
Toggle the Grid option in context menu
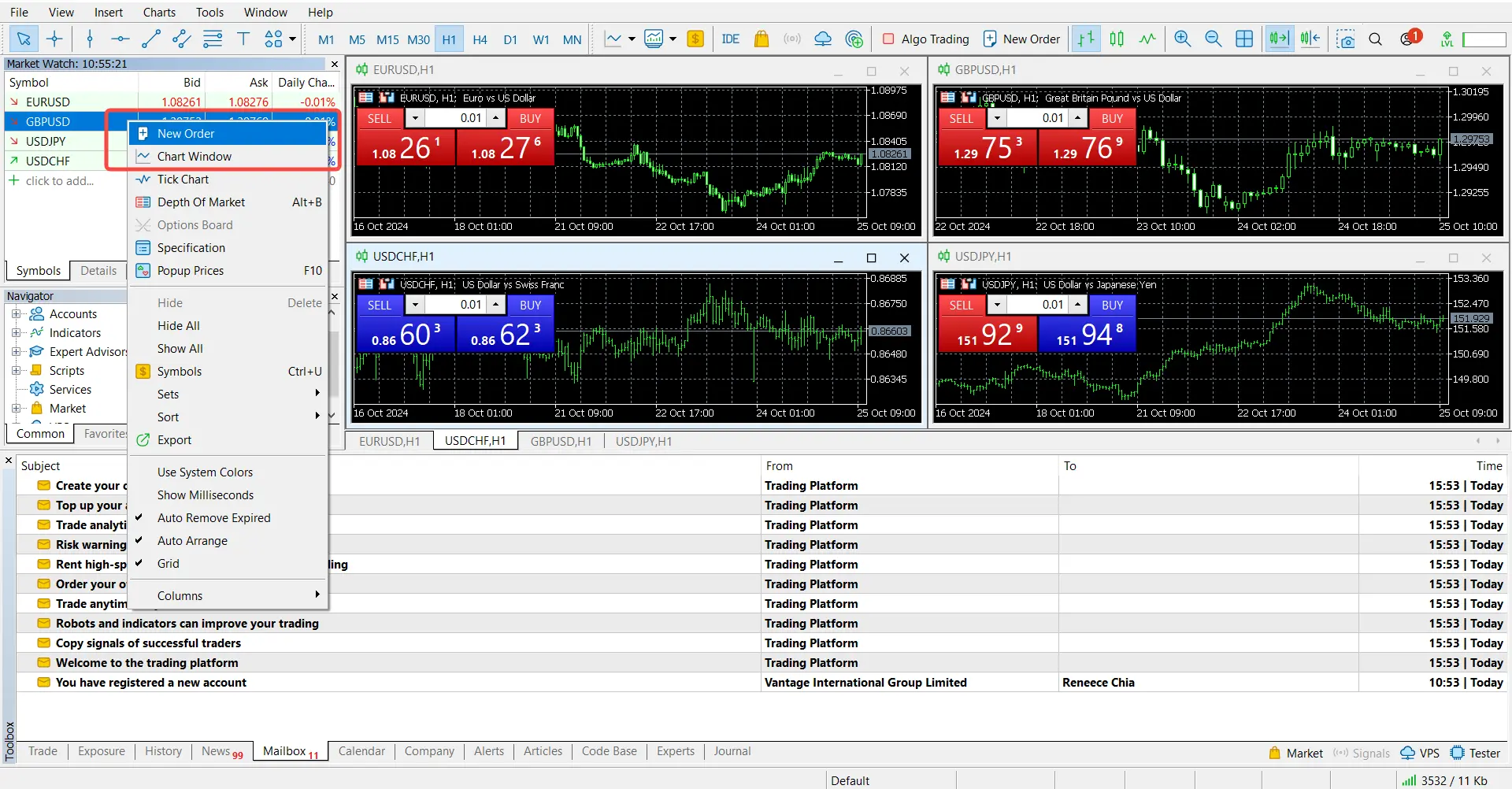click(x=169, y=564)
